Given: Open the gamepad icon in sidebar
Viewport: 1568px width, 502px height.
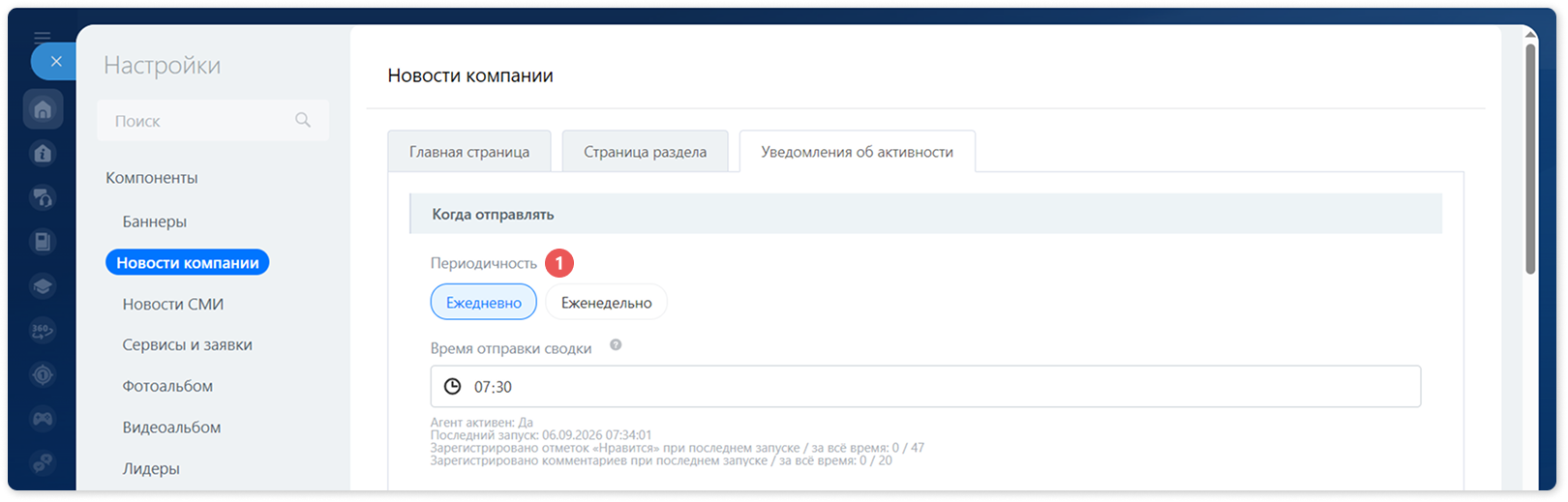Looking at the screenshot, I should point(43,419).
